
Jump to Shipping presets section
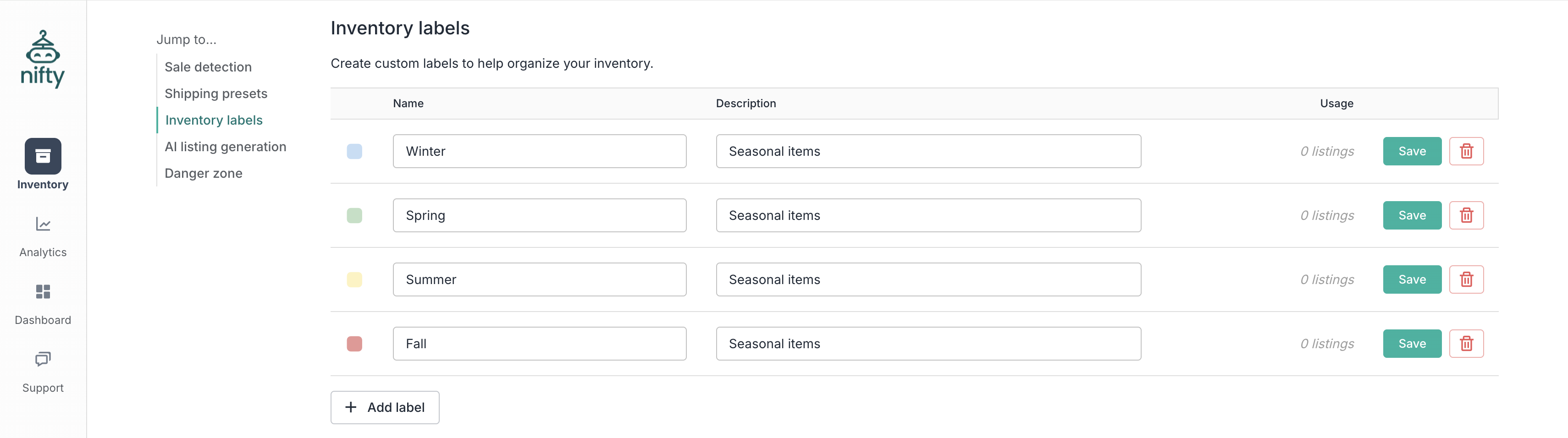coord(215,93)
